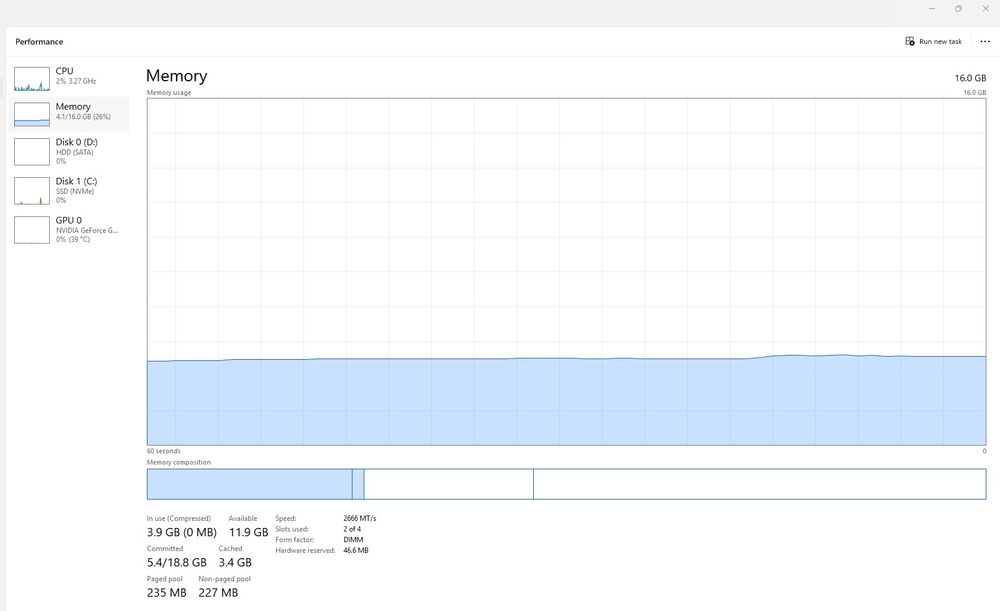Select the CPU mini graph thumbnail
This screenshot has height=611, width=1000.
tap(32, 80)
